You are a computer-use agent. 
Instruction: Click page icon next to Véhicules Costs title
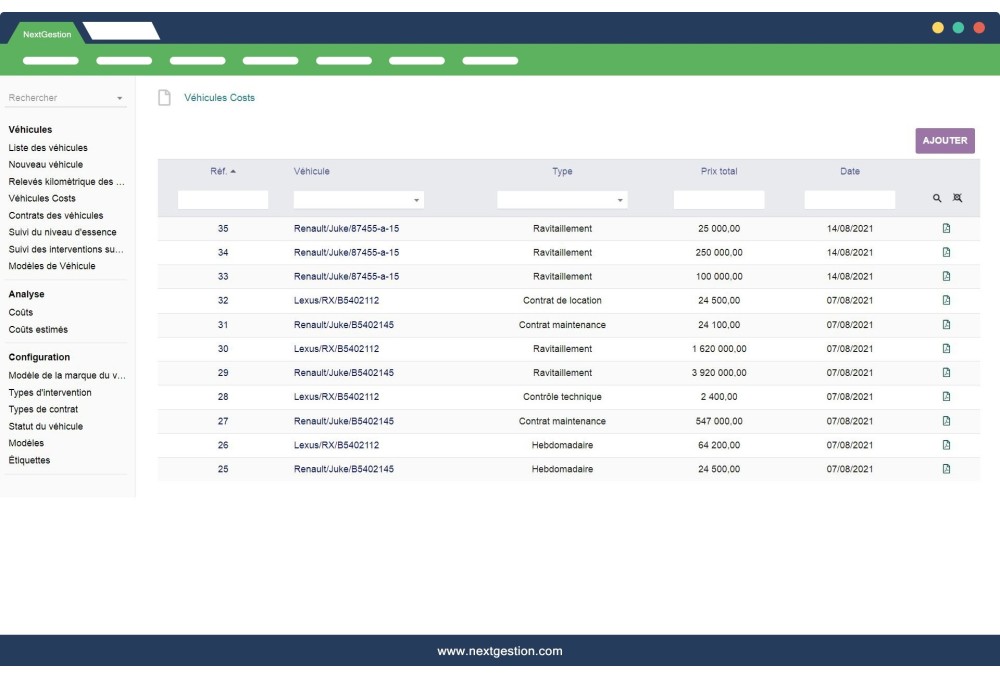pos(164,98)
